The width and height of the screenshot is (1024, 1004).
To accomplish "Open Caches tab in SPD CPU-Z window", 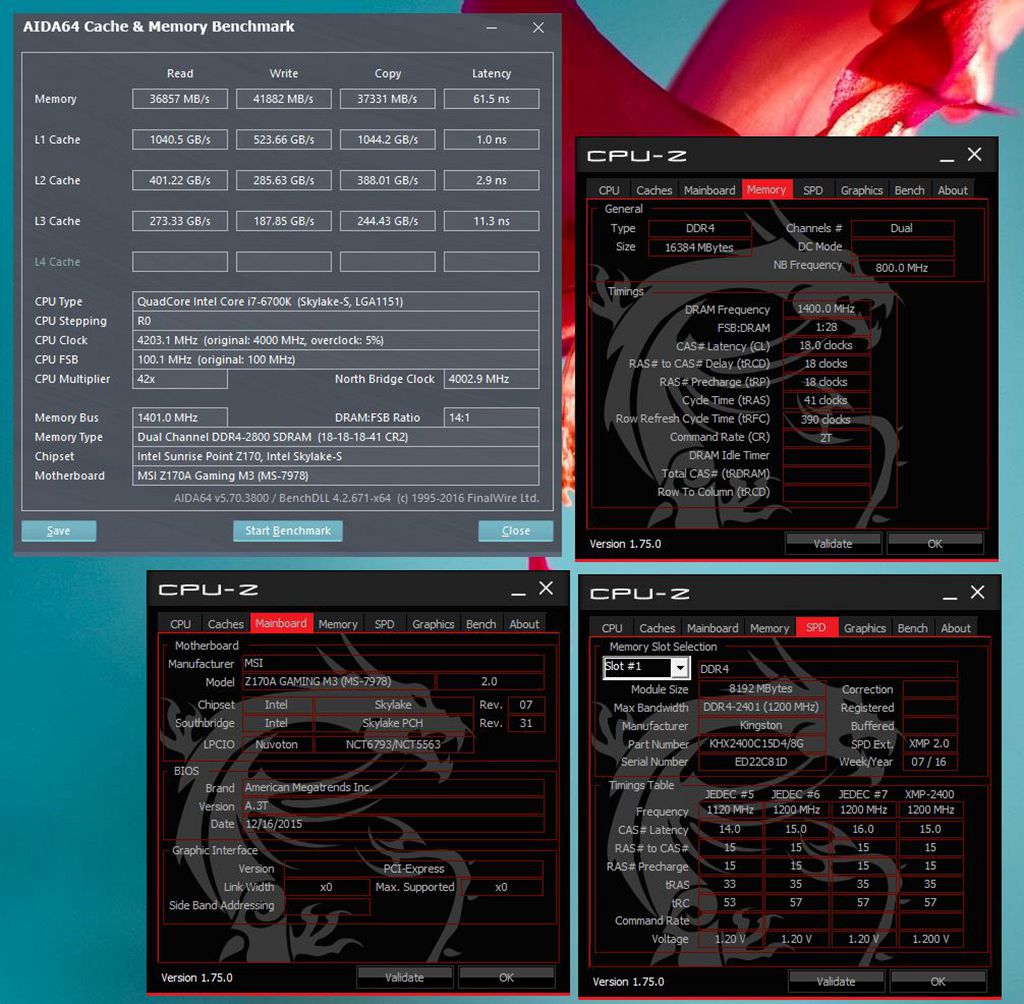I will tap(657, 628).
